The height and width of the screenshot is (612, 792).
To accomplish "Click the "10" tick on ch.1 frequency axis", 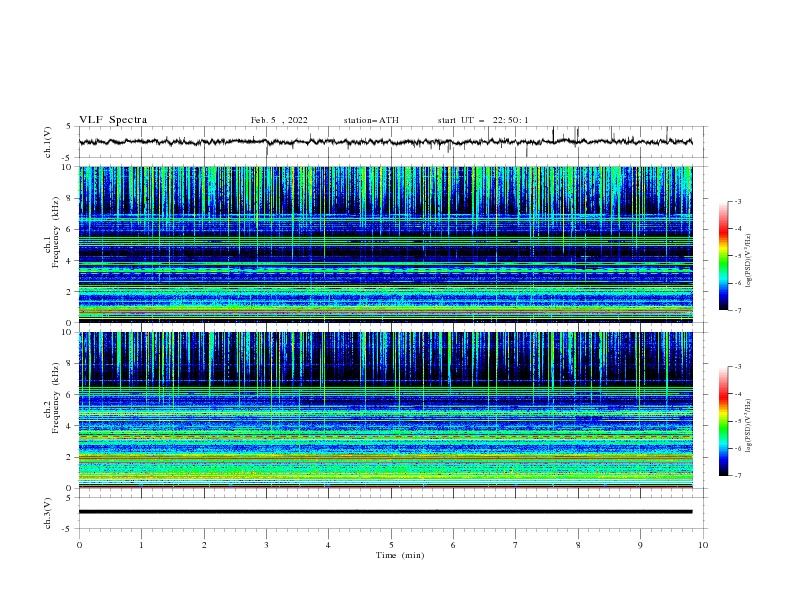I will click(x=68, y=167).
